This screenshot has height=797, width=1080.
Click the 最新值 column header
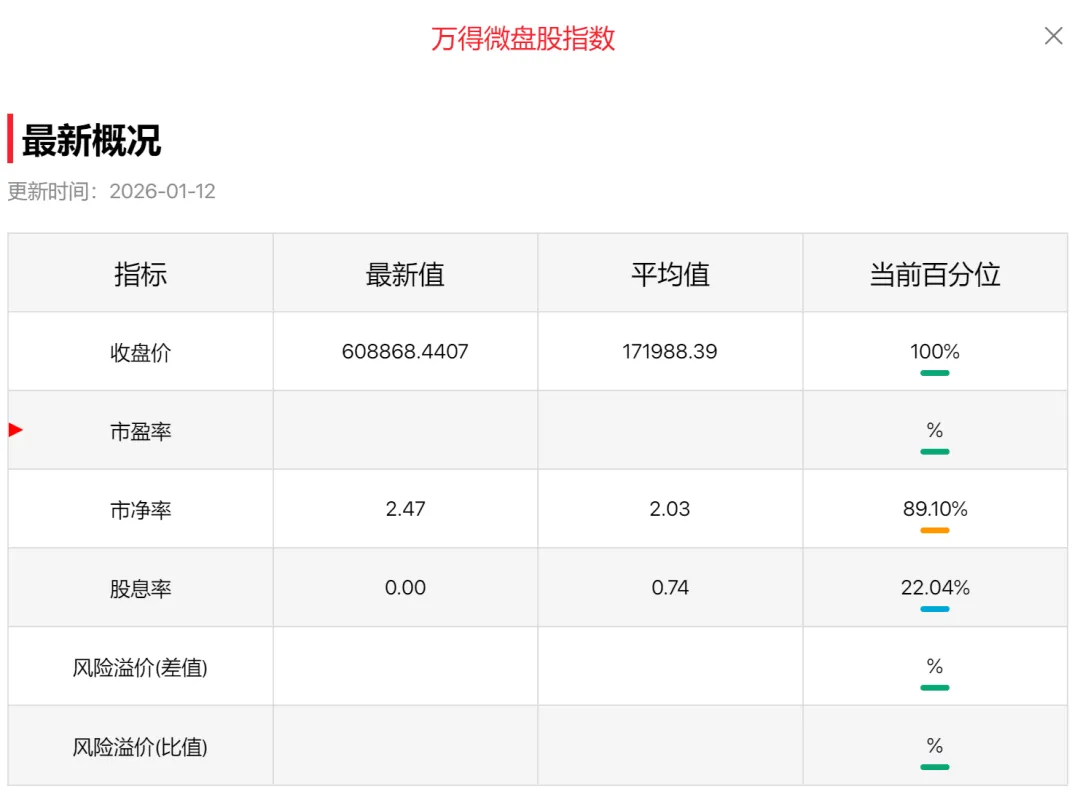coord(405,274)
